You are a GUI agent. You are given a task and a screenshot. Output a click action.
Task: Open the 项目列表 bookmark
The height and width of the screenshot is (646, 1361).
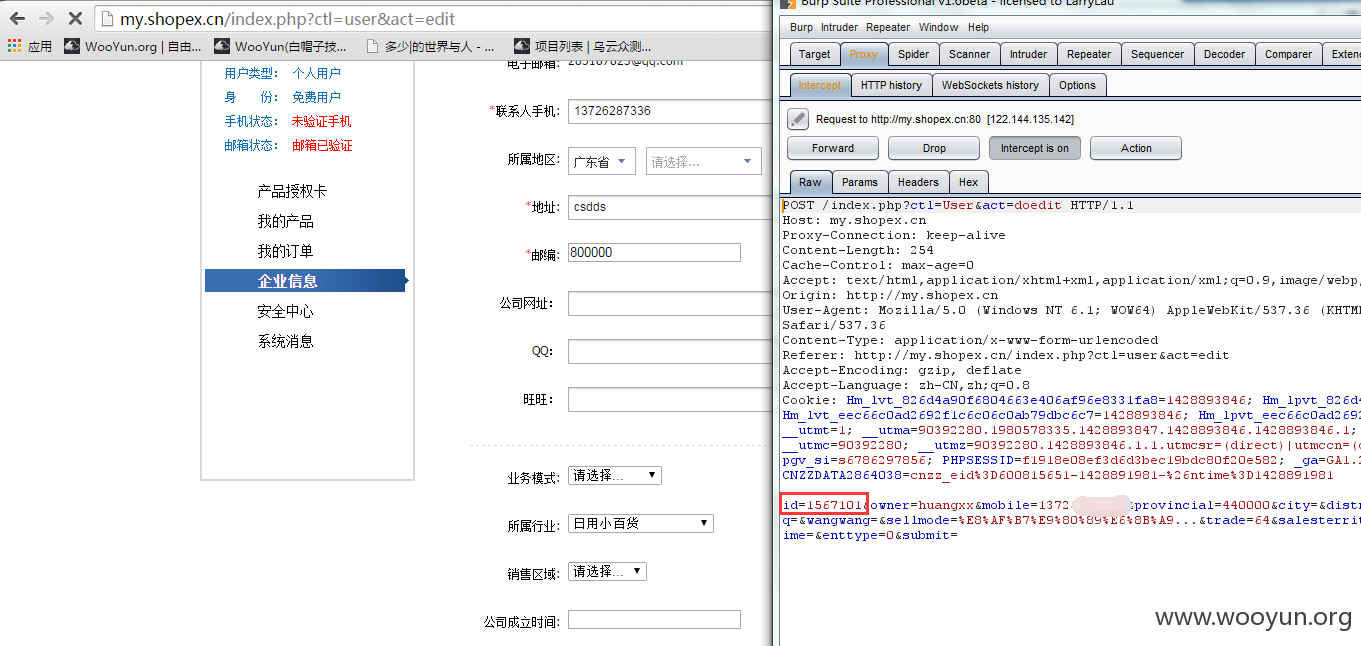pos(583,46)
